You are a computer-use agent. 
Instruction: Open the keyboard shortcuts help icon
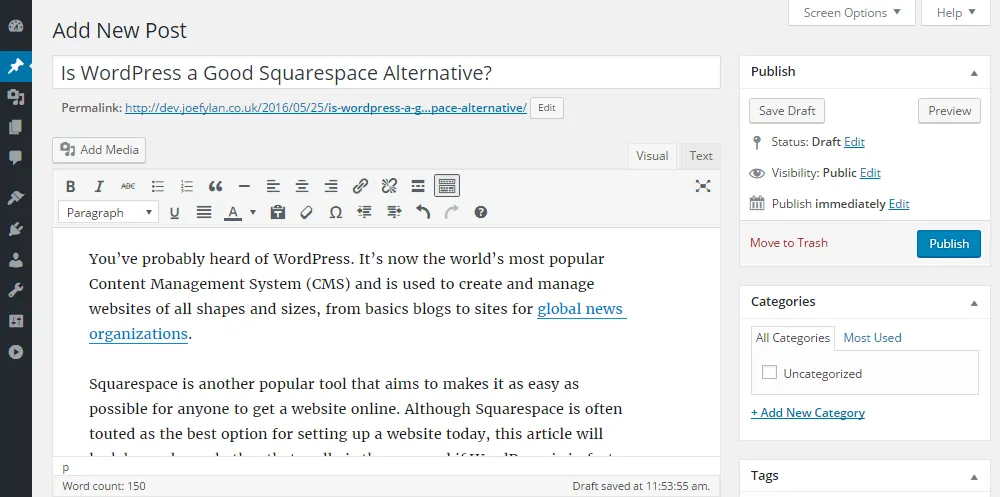click(481, 212)
